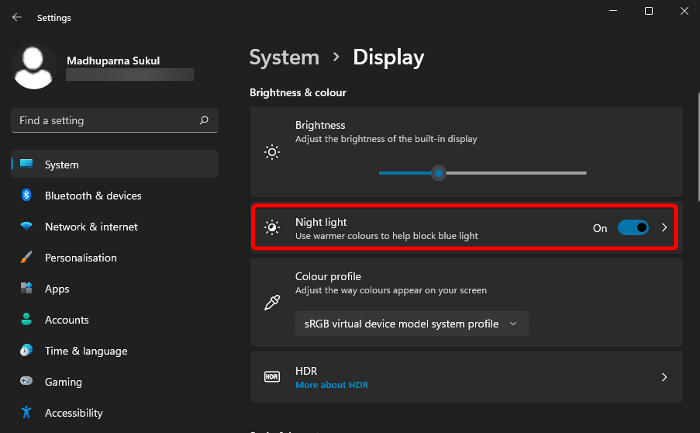
Task: Open the More about HDR link
Action: [331, 385]
